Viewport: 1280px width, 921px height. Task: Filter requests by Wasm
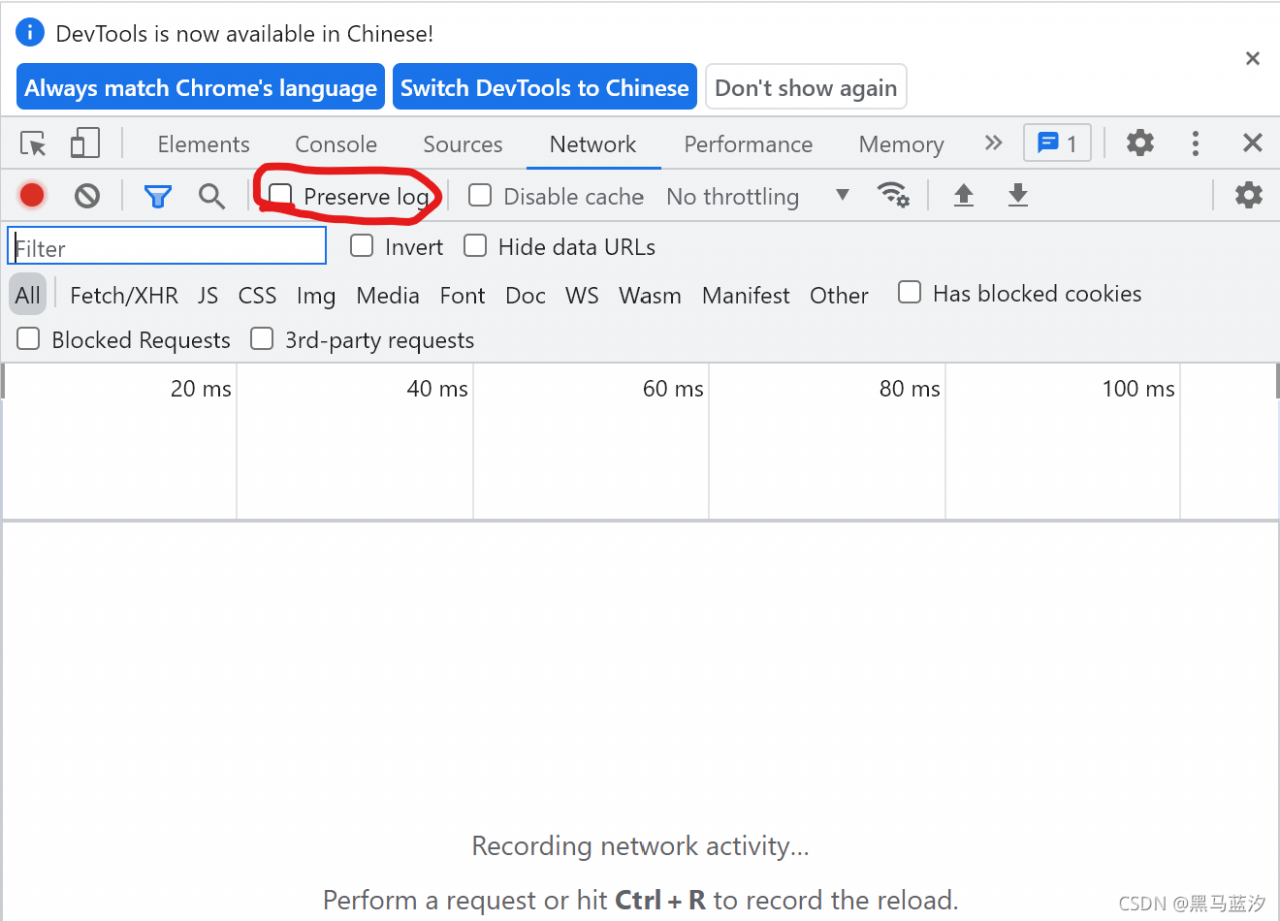[650, 295]
